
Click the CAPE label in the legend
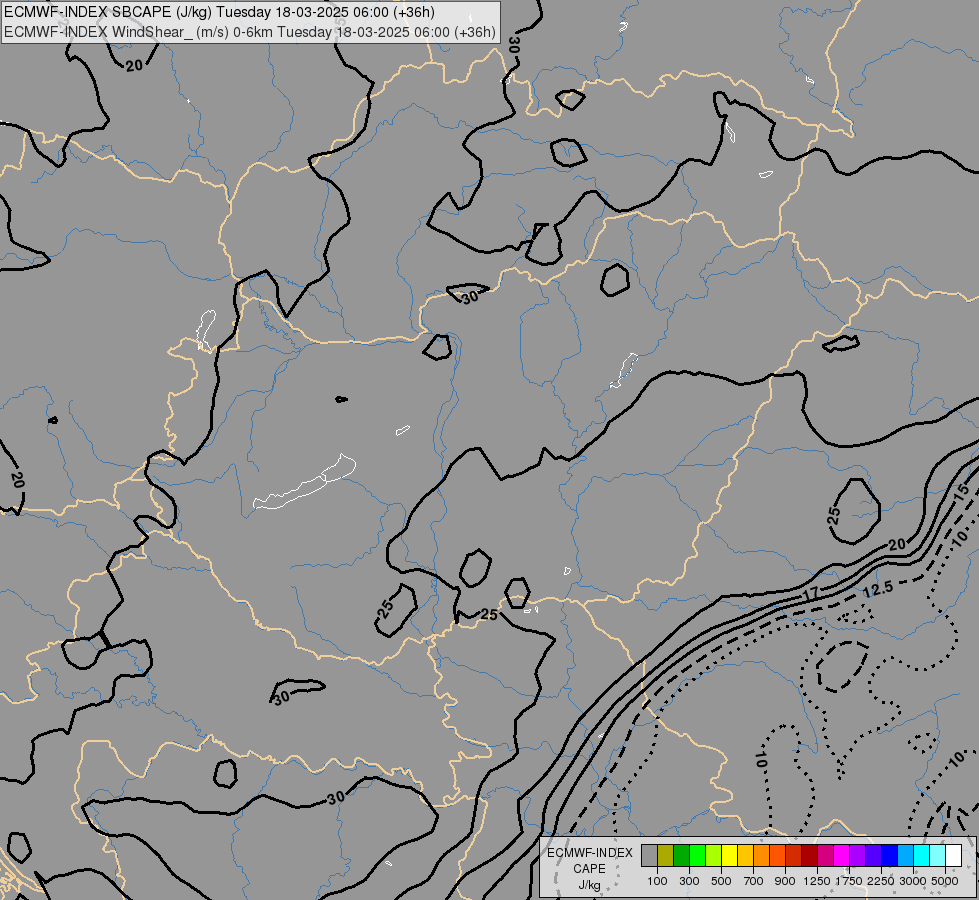589,869
